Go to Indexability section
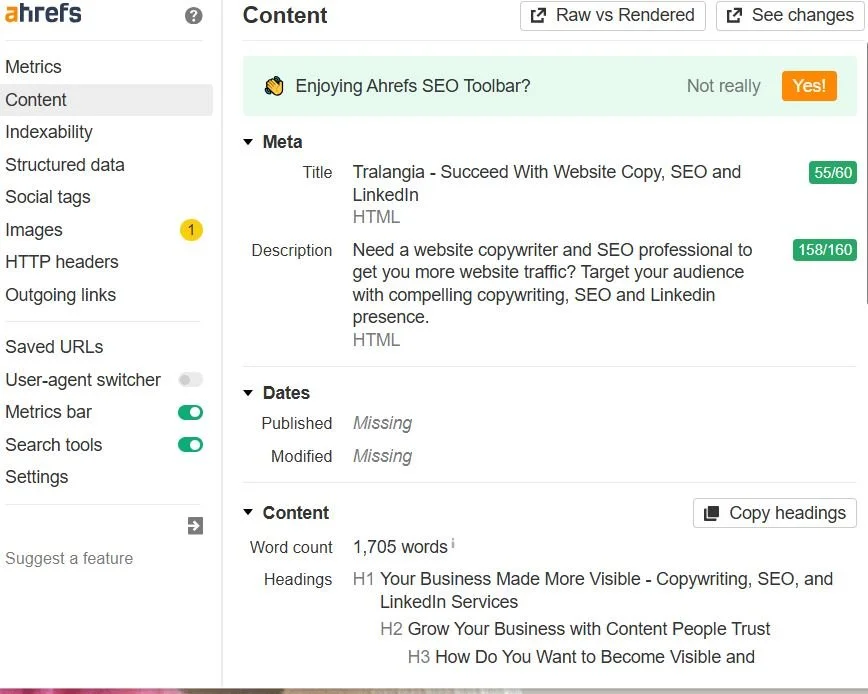Image resolution: width=868 pixels, height=694 pixels. coord(49,132)
